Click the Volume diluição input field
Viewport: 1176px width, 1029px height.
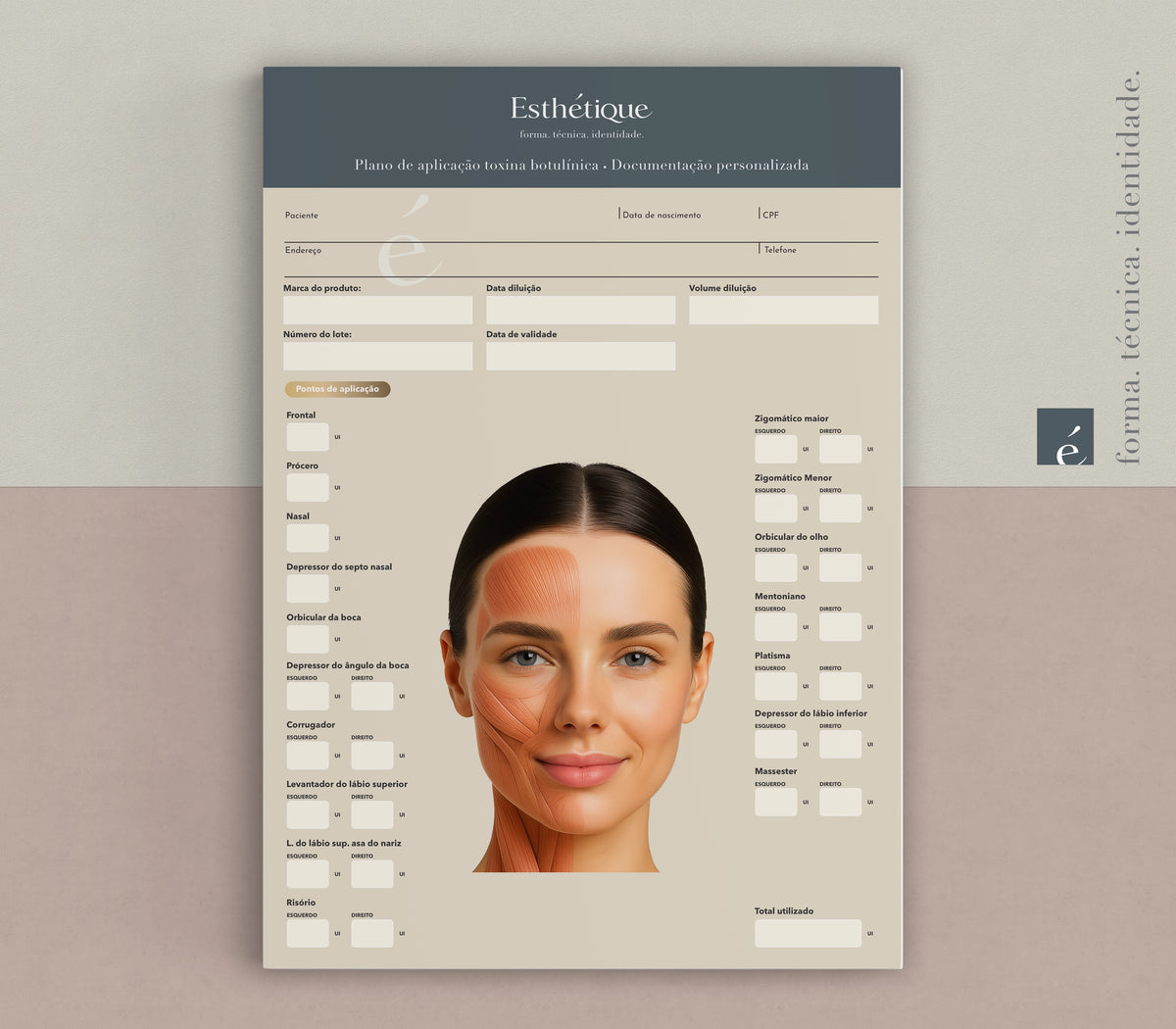point(783,310)
